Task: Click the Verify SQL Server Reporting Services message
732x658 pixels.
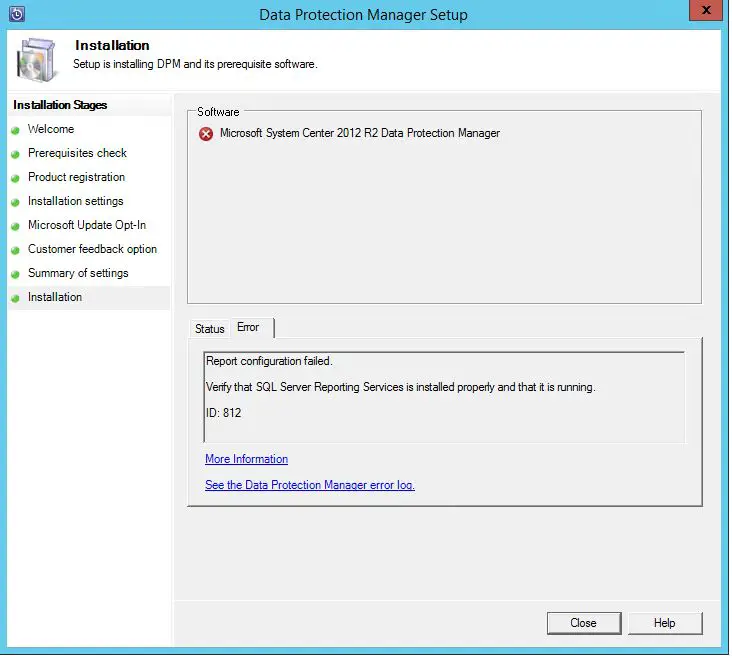Action: pyautogui.click(x=401, y=388)
